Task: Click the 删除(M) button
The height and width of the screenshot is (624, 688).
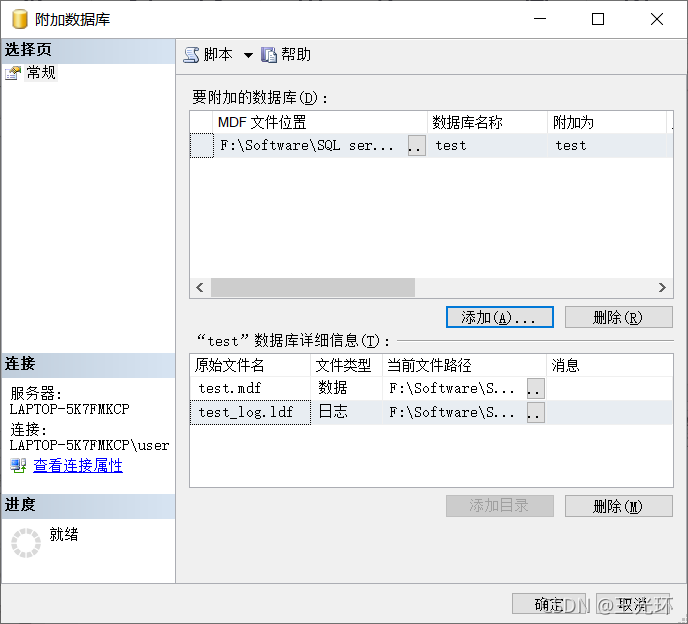Action: tap(618, 506)
